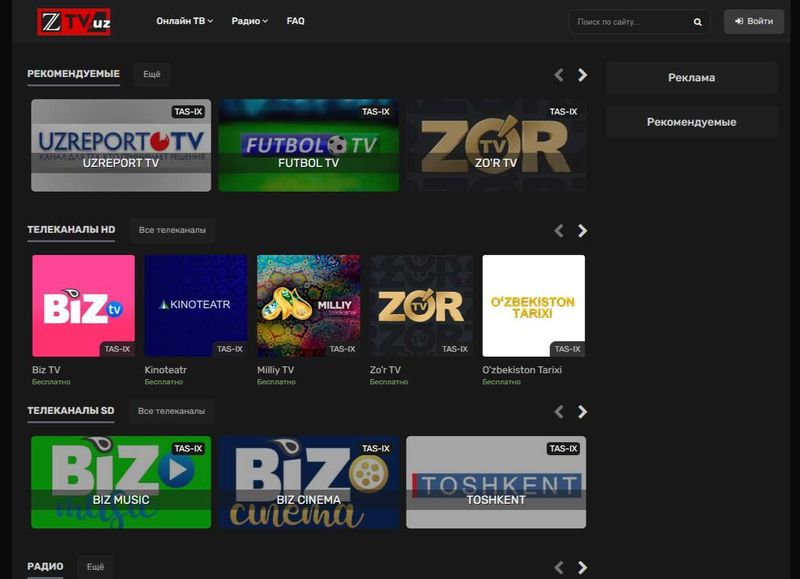Click the РАДИО section heading
The height and width of the screenshot is (579, 800).
[x=45, y=566]
